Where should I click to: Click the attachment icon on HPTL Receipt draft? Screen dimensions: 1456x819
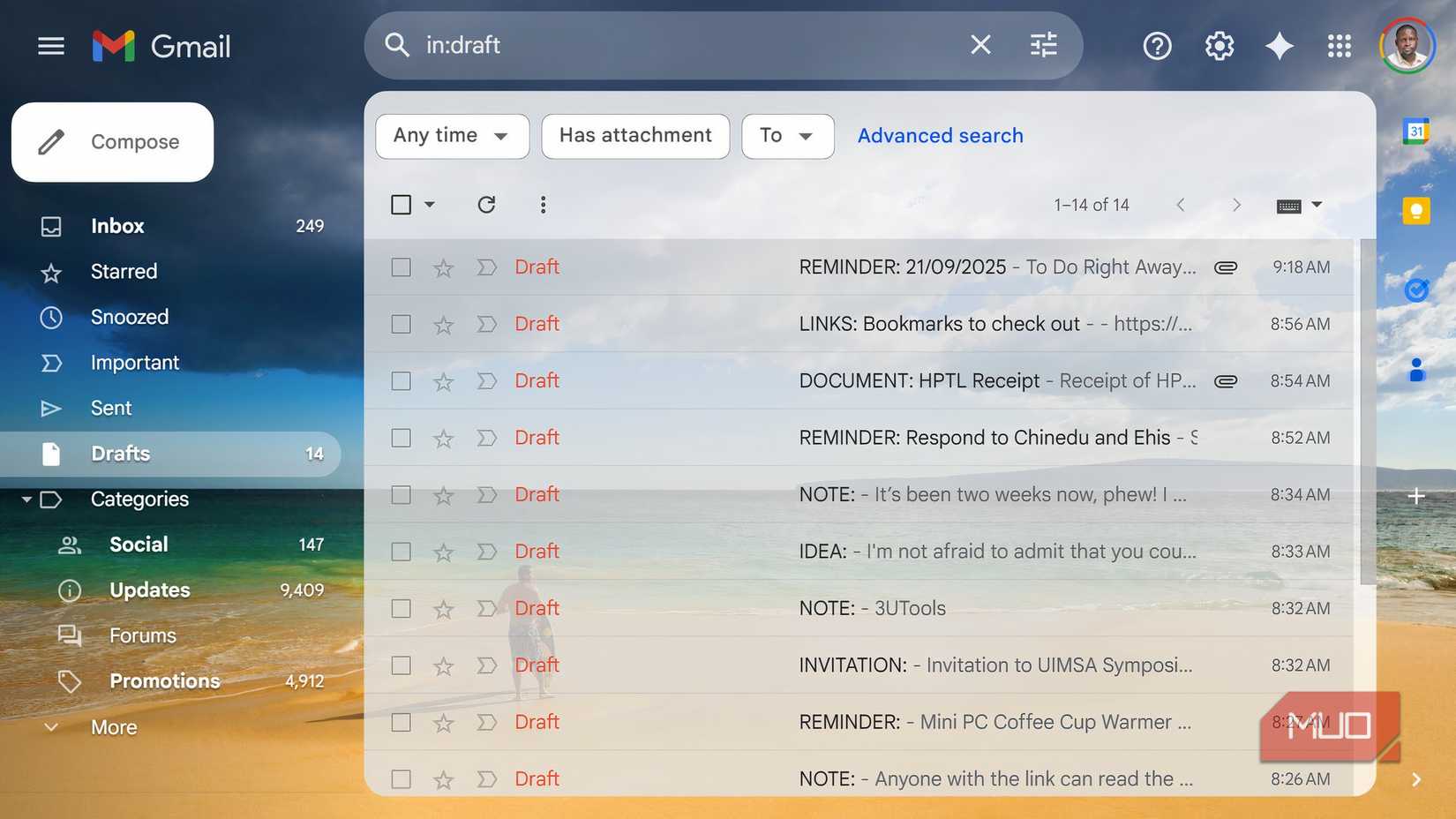[x=1226, y=381]
